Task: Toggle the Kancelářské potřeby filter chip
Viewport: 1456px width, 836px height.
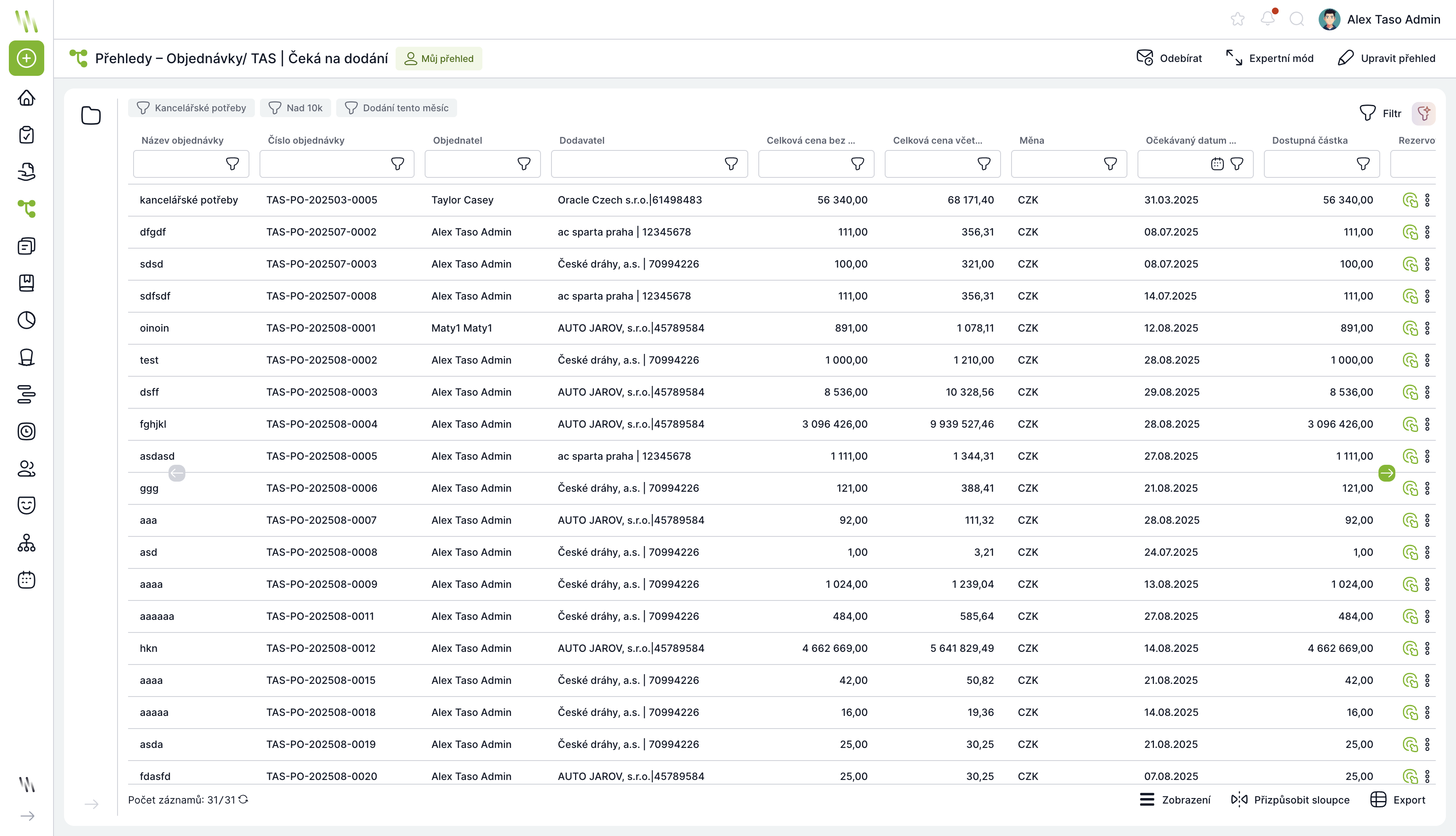Action: click(x=191, y=108)
